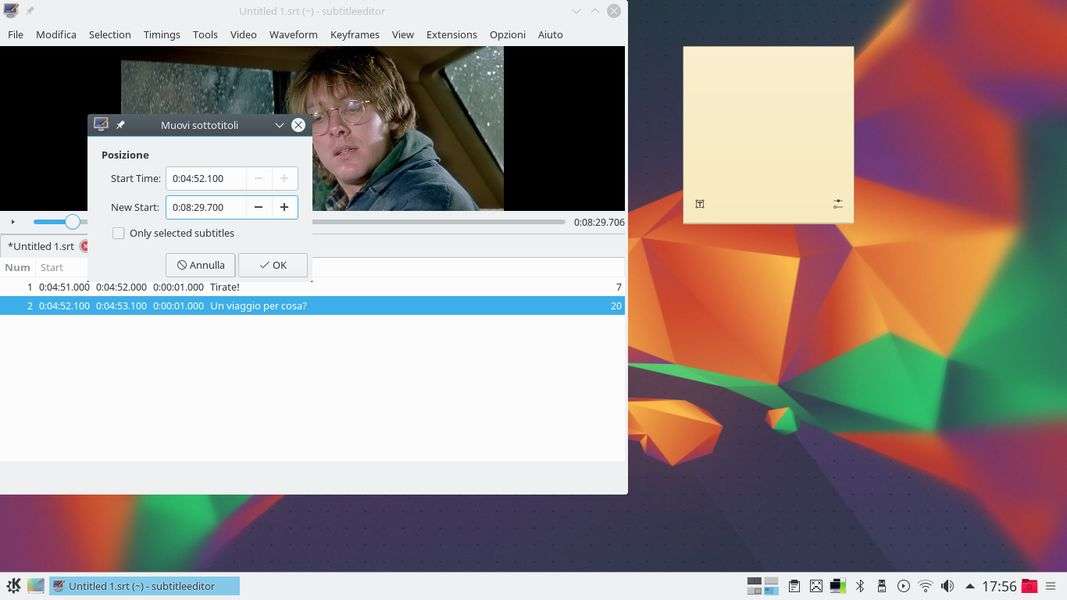Open the Extensions menu

[x=451, y=35]
